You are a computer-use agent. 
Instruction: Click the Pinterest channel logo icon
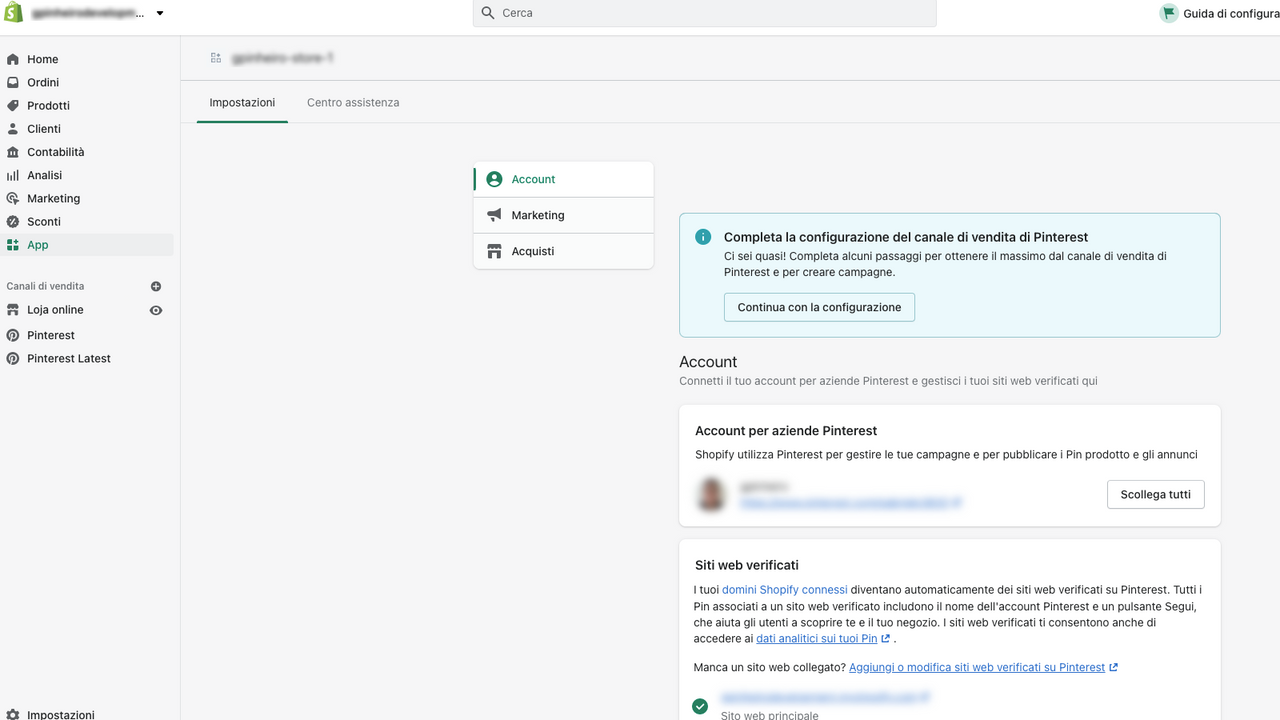(x=13, y=335)
